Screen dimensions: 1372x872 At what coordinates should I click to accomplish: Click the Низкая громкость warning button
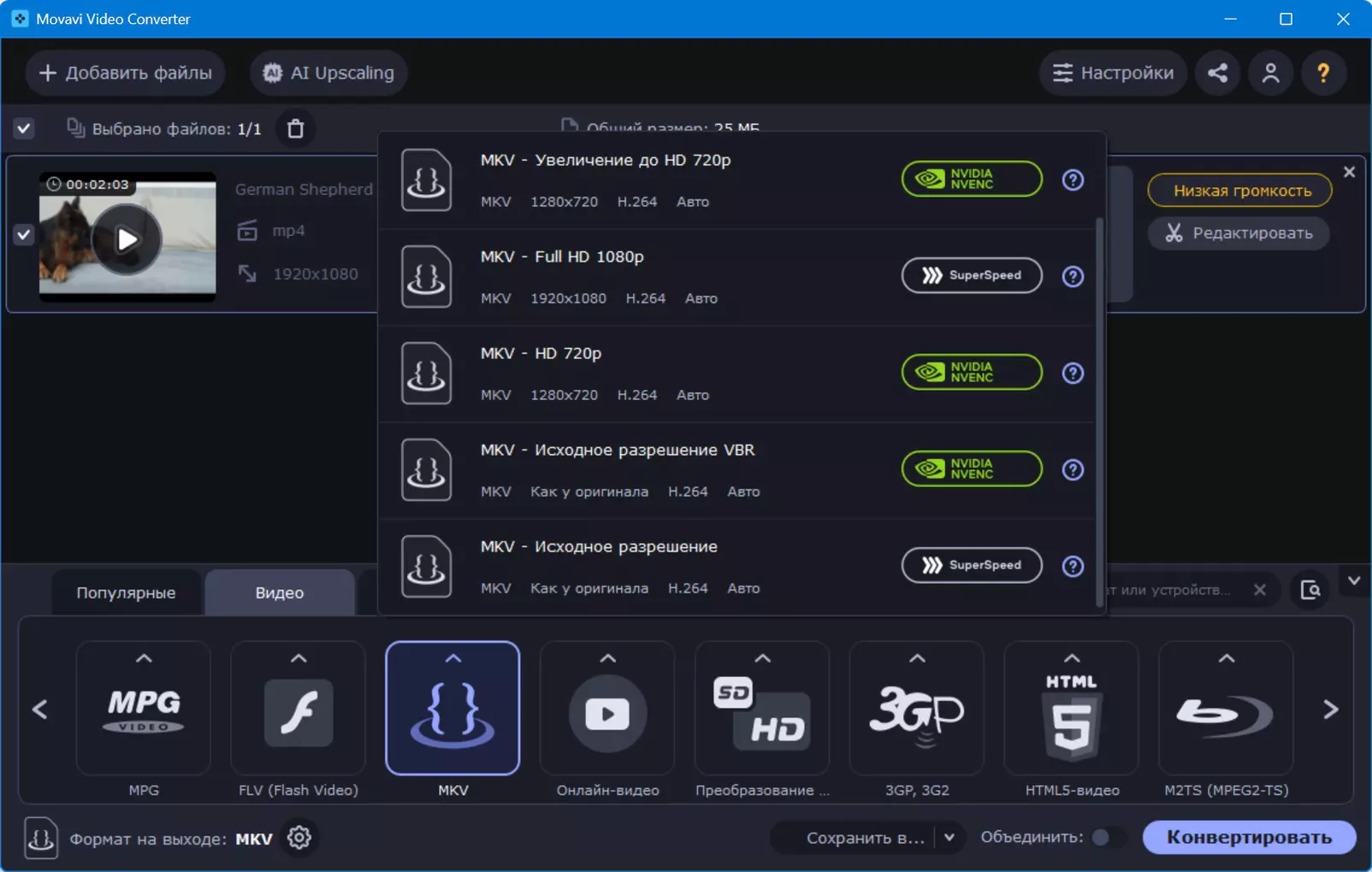pyautogui.click(x=1240, y=191)
